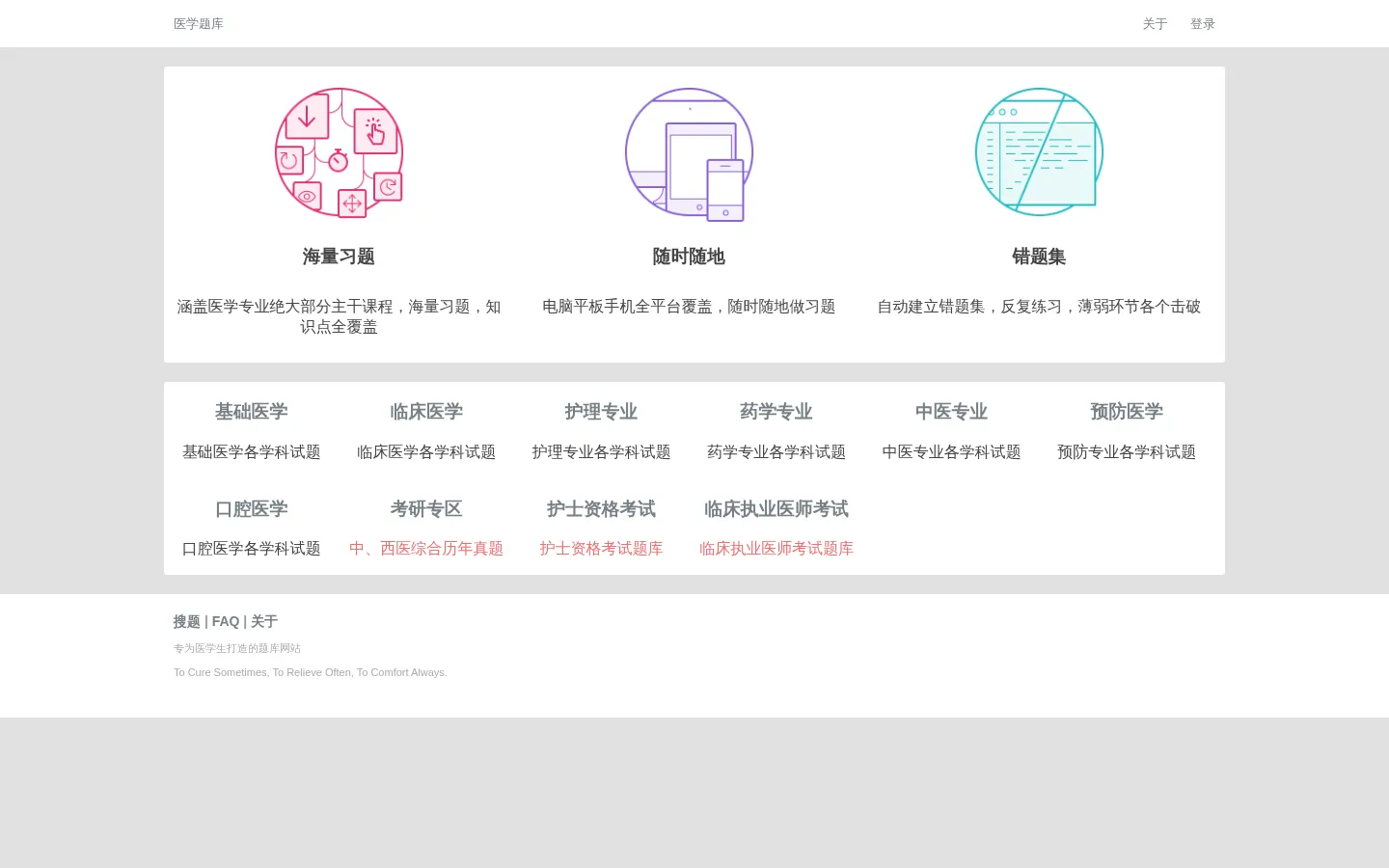This screenshot has width=1389, height=868.
Task: Click red 临床执业医师考试题库 link
Action: pos(776,549)
